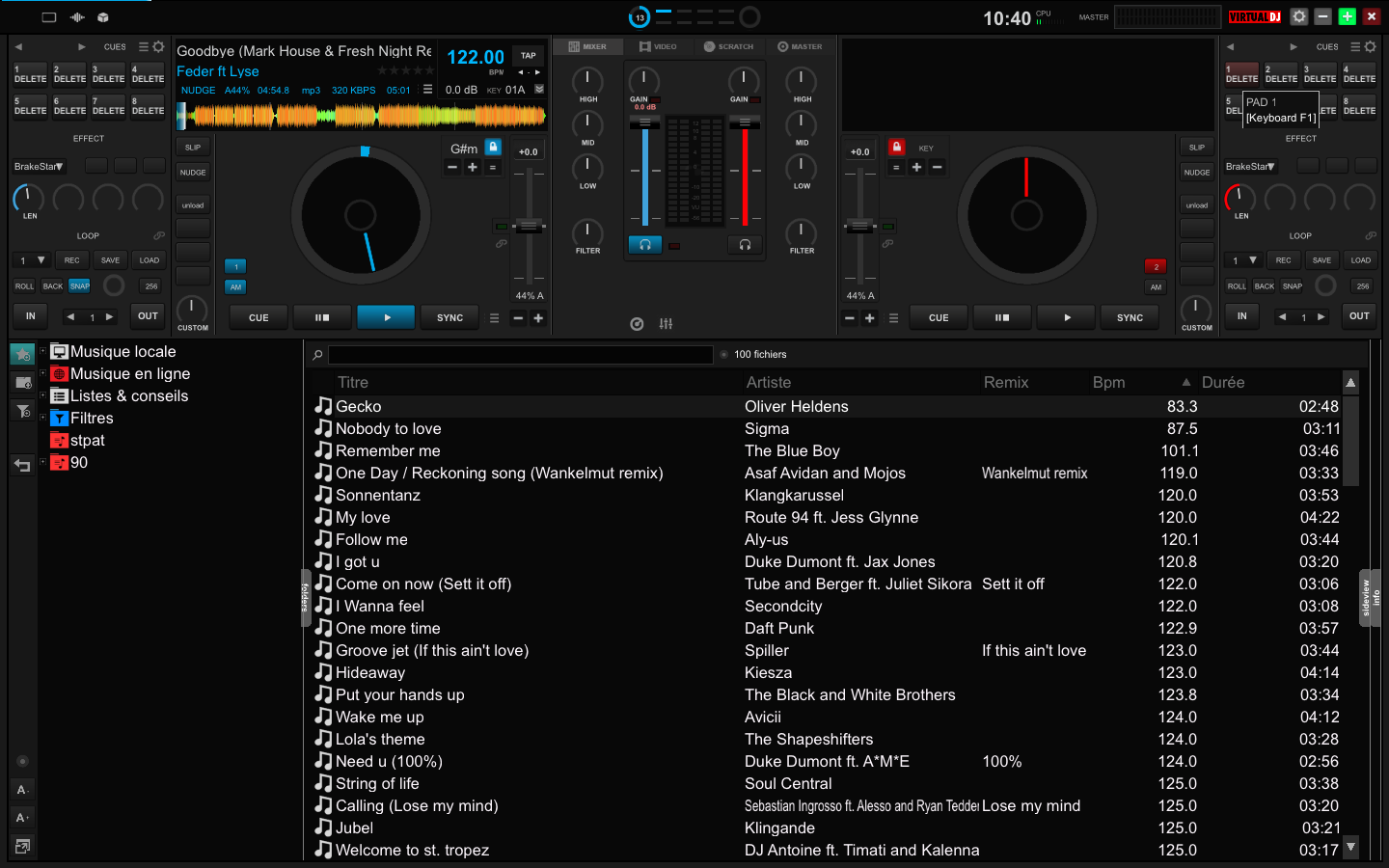Click left deck track waveform overview
The height and width of the screenshot is (868, 1389).
362,117
